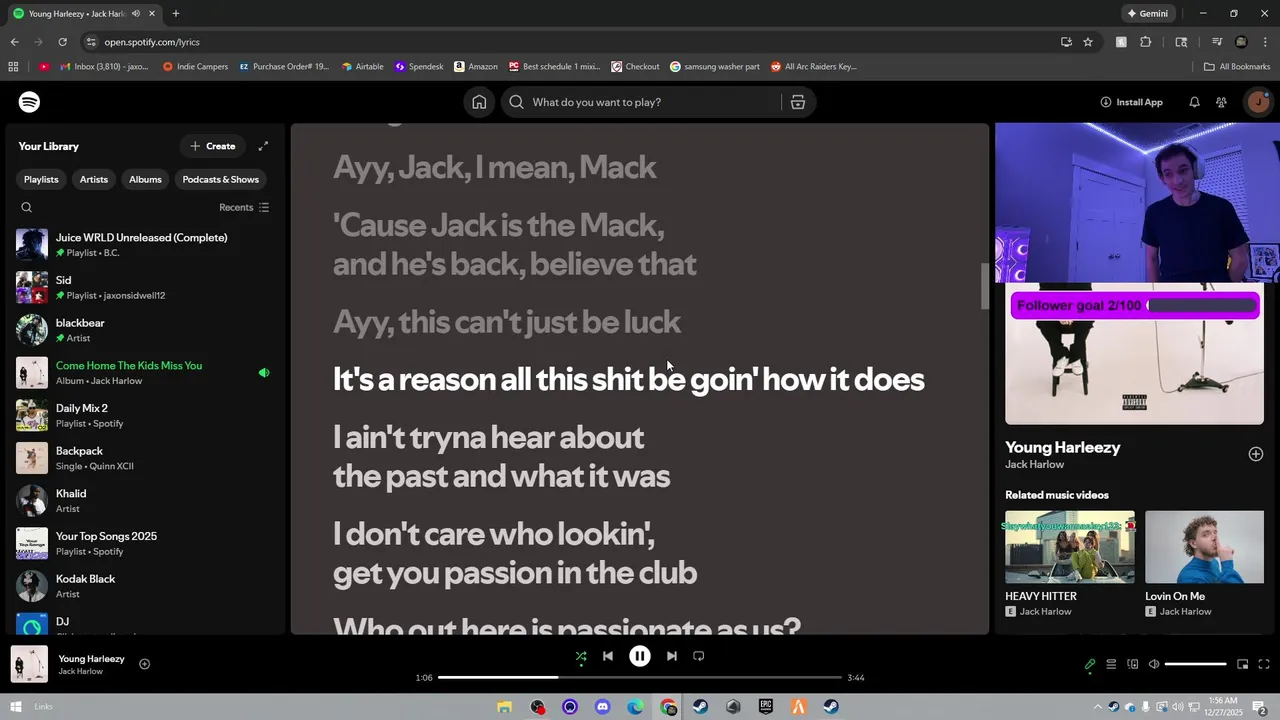Open the Miniplayer
1280x720 pixels.
click(1243, 664)
